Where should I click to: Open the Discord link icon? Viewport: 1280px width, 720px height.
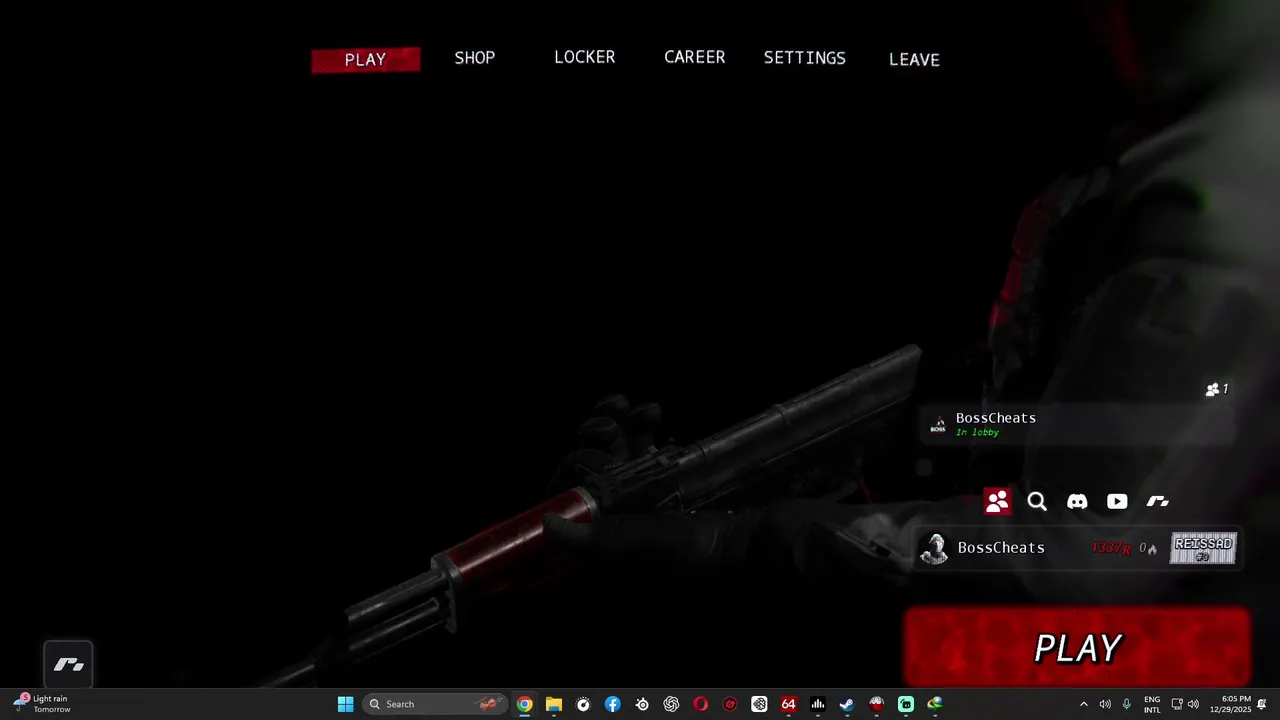1077,501
